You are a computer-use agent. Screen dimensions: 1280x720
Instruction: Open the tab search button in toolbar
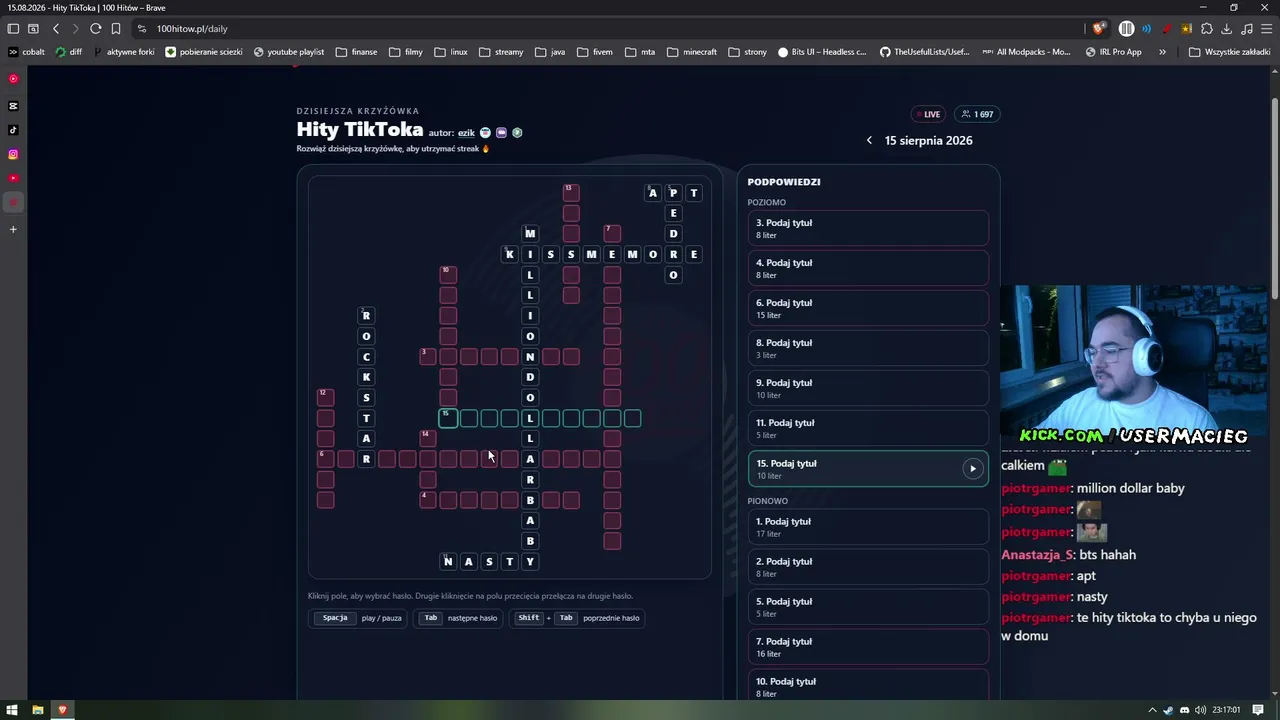(33, 29)
